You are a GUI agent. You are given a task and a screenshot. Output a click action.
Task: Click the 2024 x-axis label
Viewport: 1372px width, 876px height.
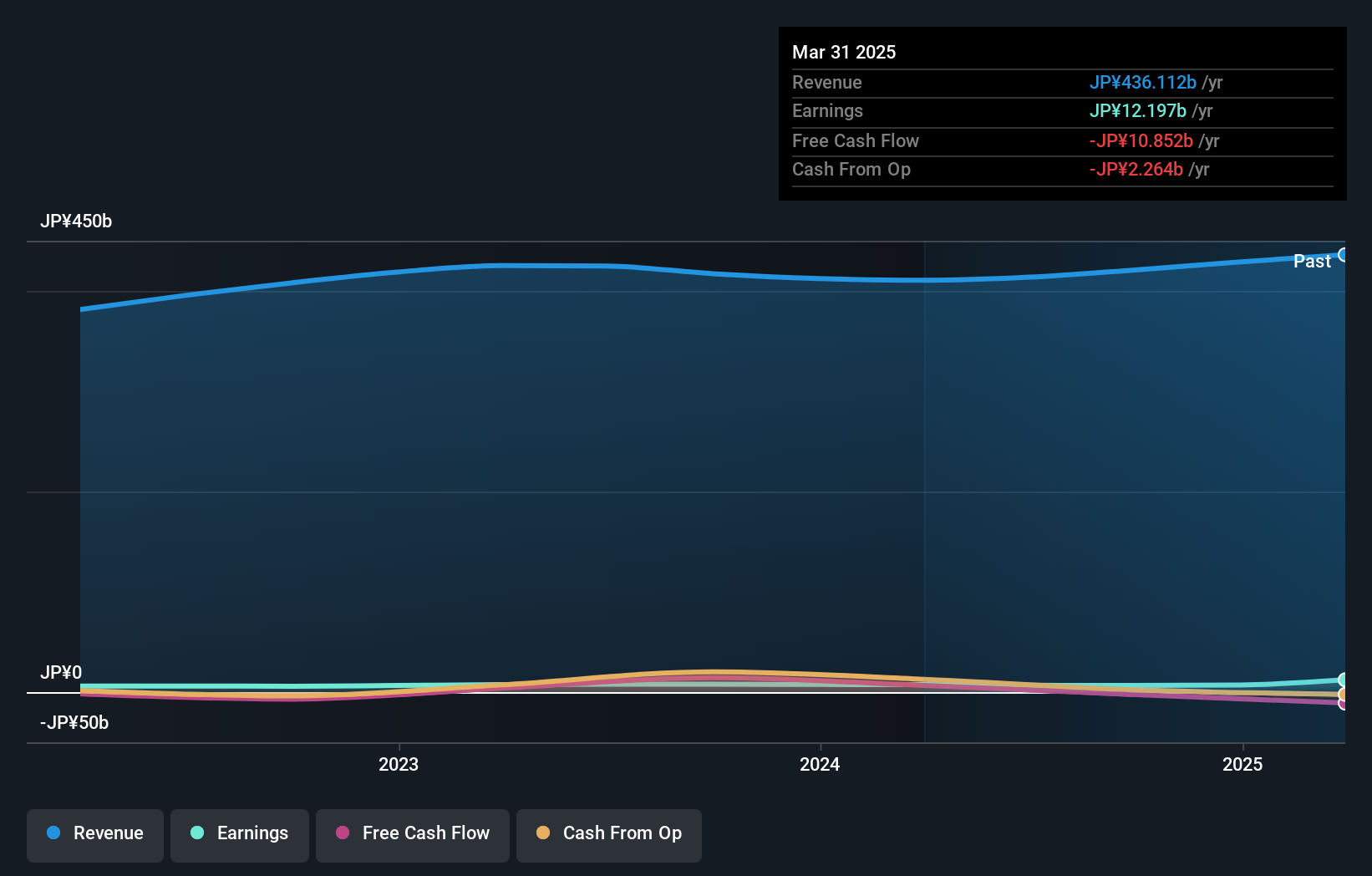(820, 764)
